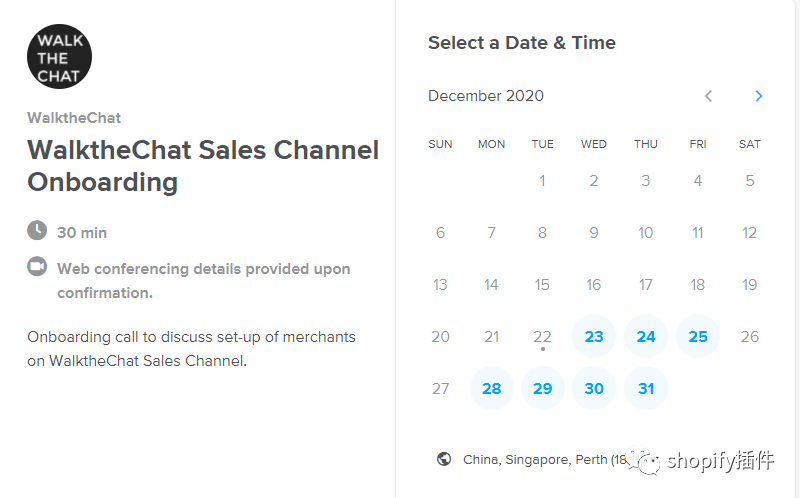The width and height of the screenshot is (800, 498).
Task: Click the Select a Date & Time heading
Action: coord(521,43)
